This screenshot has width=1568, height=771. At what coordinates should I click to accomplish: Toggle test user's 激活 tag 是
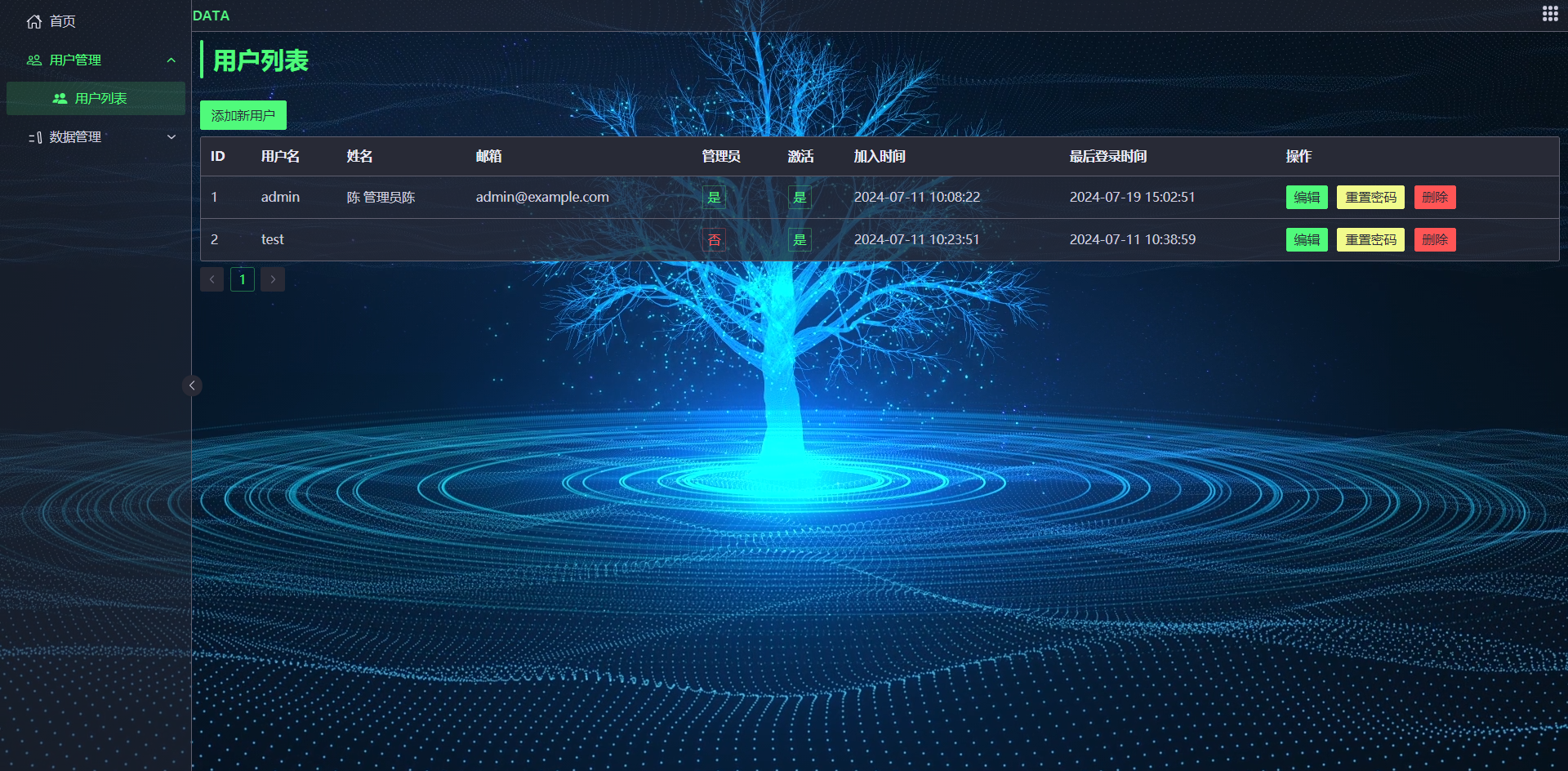click(800, 239)
